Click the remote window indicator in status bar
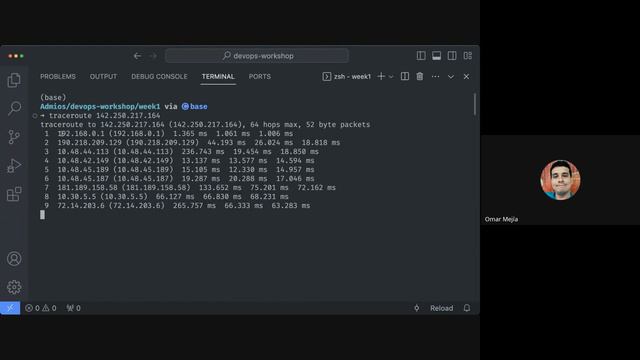640x360 pixels. [x=10, y=308]
